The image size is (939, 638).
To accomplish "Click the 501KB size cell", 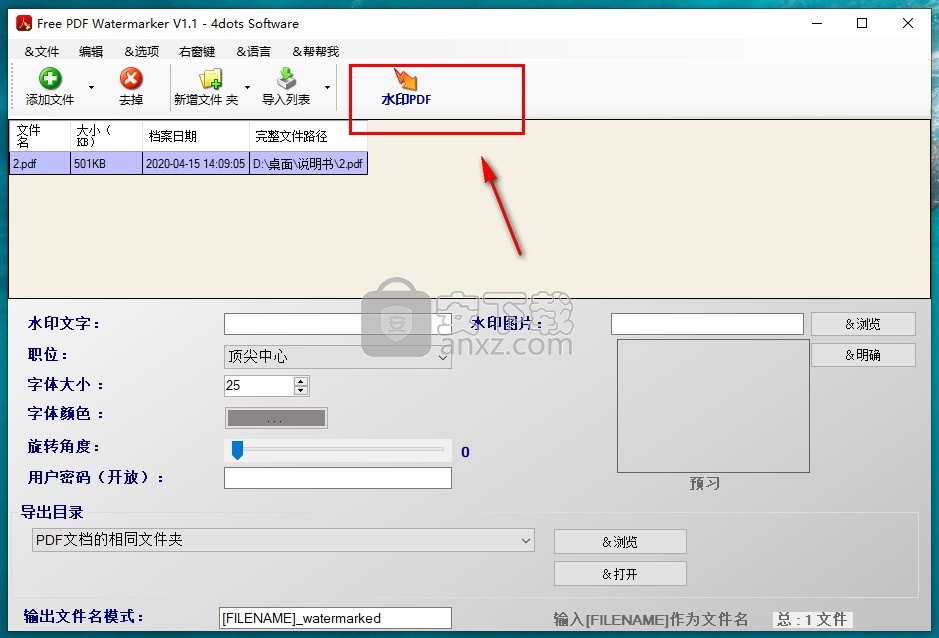I will (106, 164).
